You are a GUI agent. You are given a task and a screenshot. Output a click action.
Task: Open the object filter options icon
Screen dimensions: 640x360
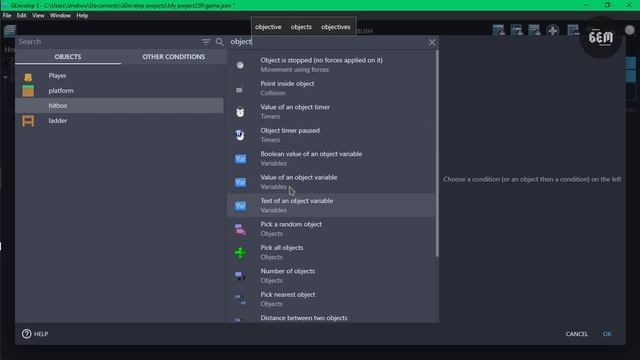(x=206, y=42)
